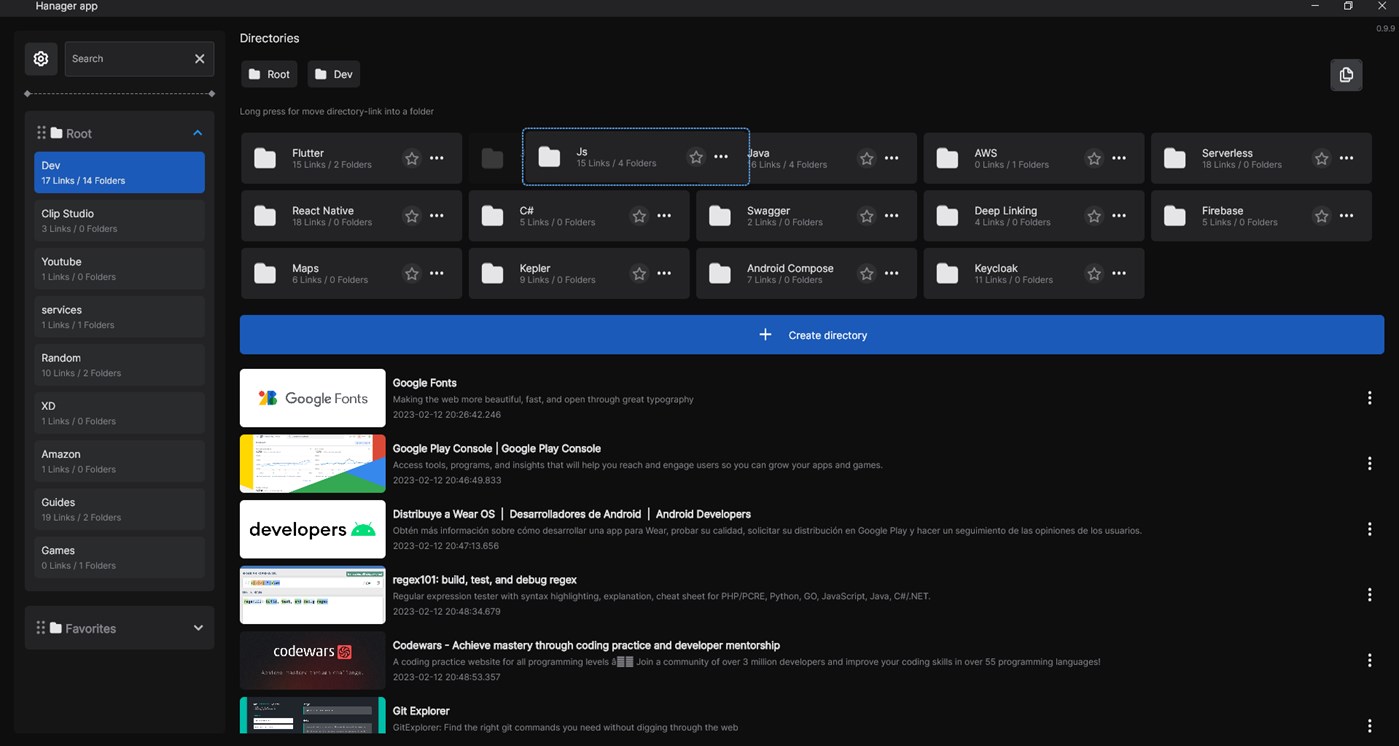Open regex101 link options menu
The height and width of the screenshot is (746, 1399).
pyautogui.click(x=1369, y=595)
